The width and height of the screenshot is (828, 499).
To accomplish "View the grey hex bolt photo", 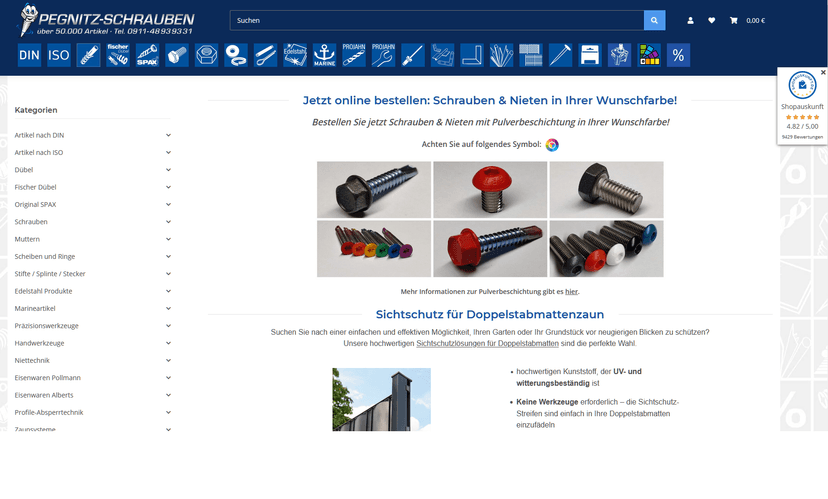I will tap(606, 190).
